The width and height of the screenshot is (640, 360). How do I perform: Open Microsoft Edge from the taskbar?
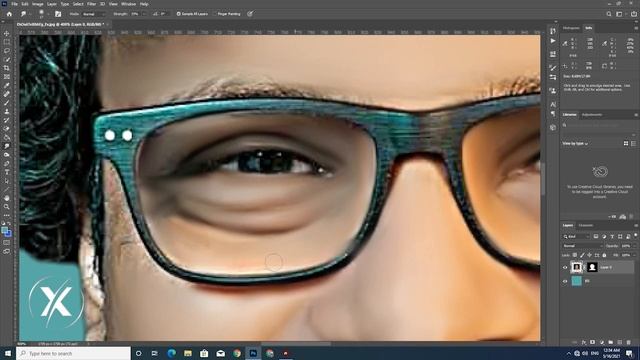tap(171, 353)
